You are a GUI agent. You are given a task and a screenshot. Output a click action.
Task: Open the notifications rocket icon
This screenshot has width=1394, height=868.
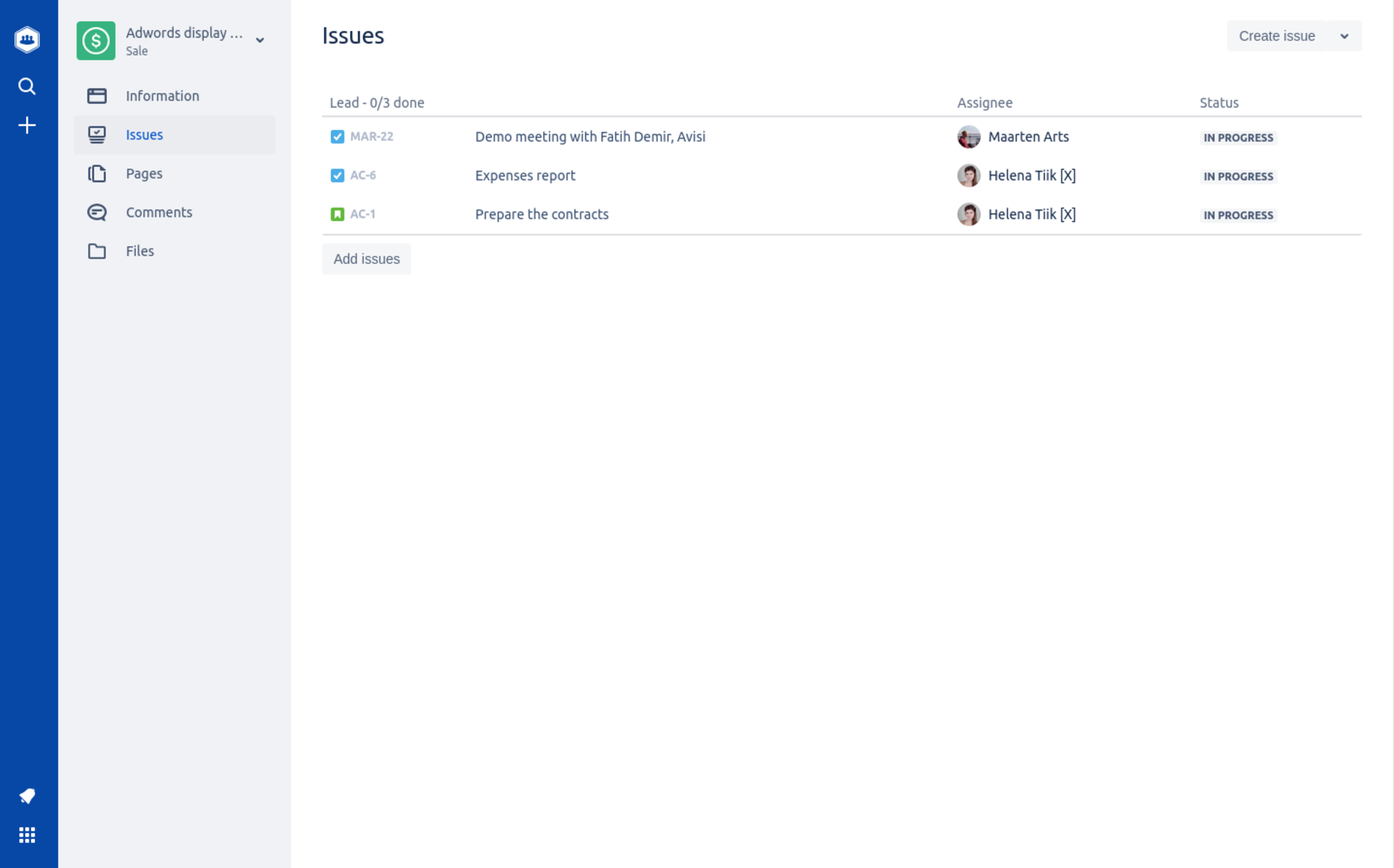click(27, 796)
